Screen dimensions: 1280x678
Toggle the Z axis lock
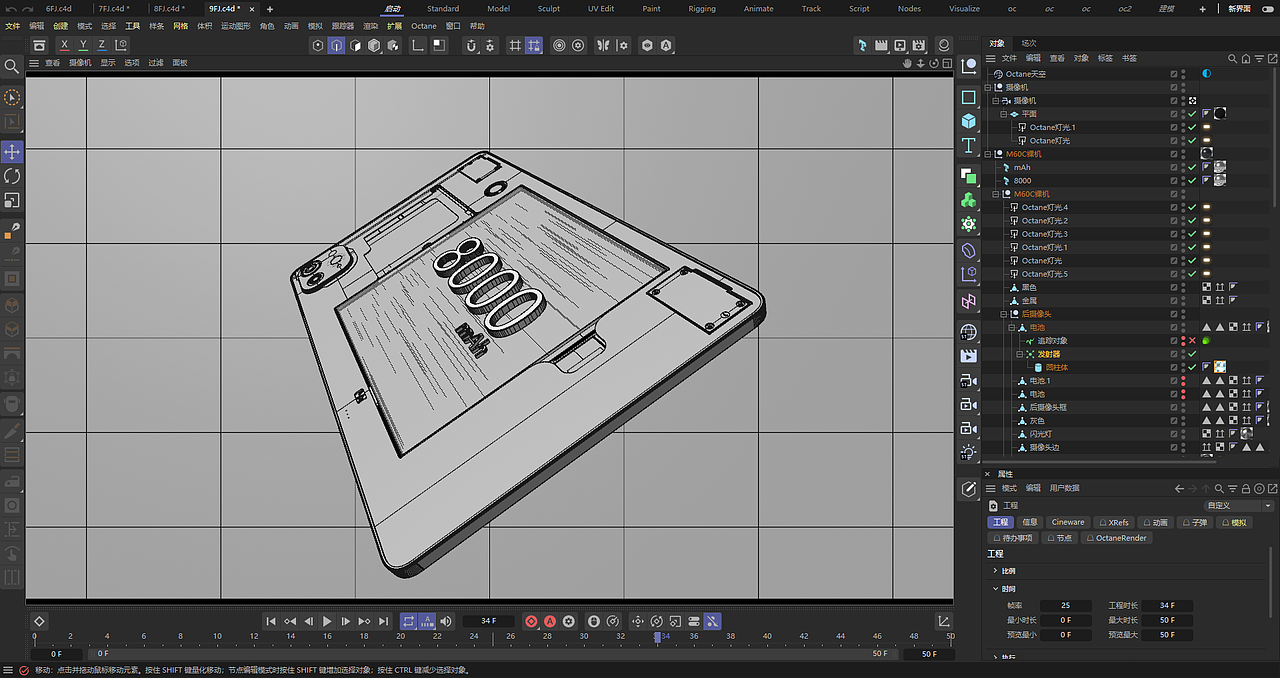pos(102,45)
